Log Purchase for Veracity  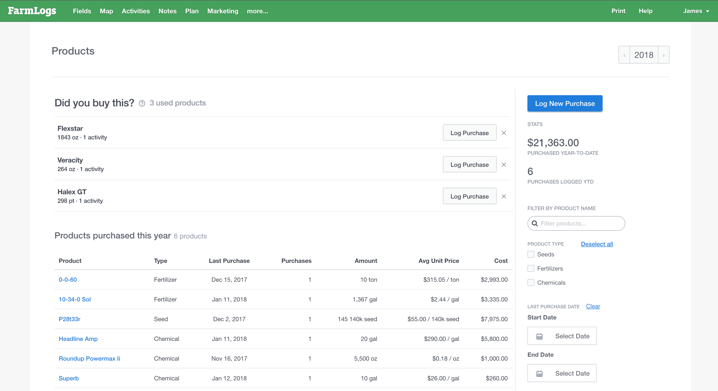point(469,164)
